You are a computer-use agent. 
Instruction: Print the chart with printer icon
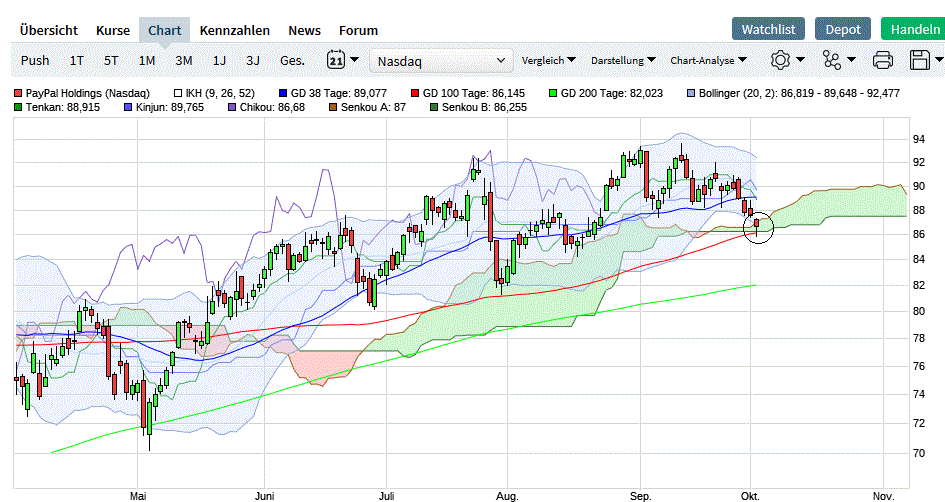pyautogui.click(x=883, y=60)
